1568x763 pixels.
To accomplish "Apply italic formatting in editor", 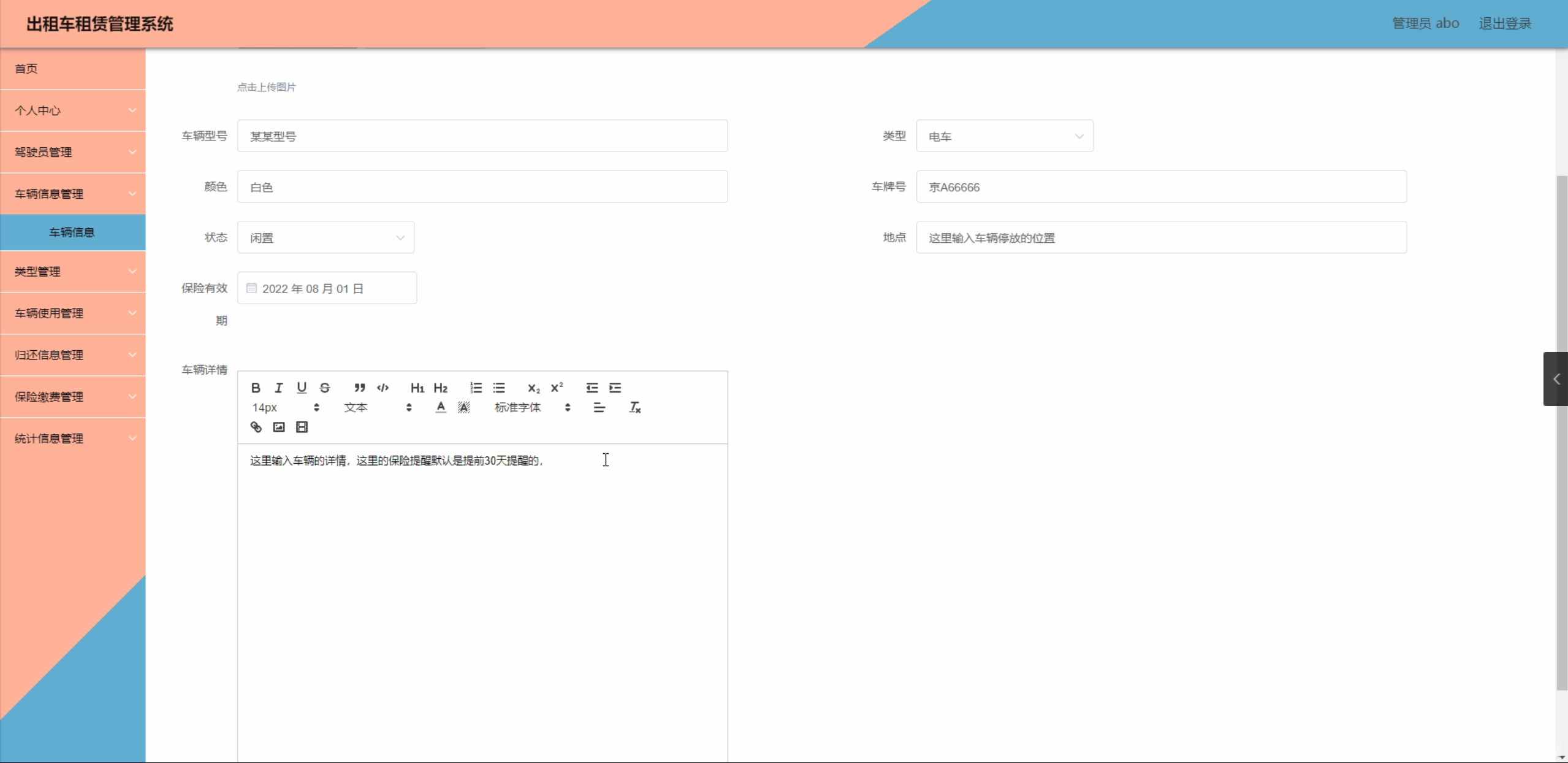I will click(x=279, y=388).
